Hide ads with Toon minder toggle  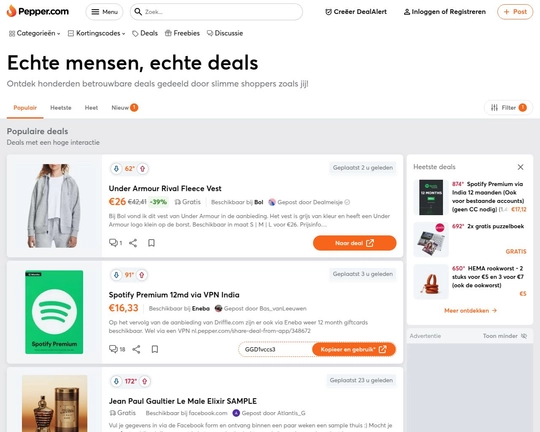505,336
